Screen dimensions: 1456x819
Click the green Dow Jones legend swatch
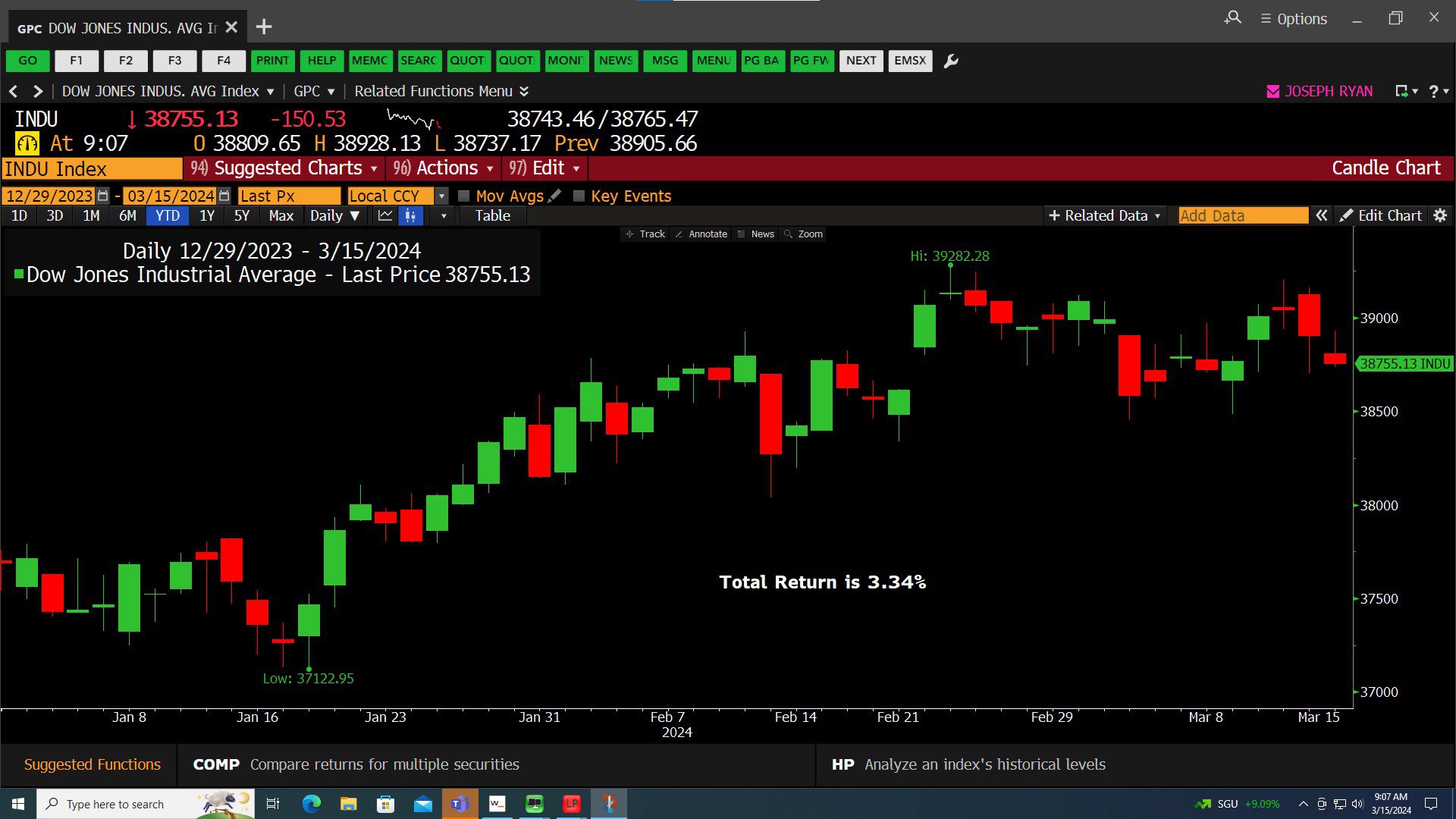19,274
